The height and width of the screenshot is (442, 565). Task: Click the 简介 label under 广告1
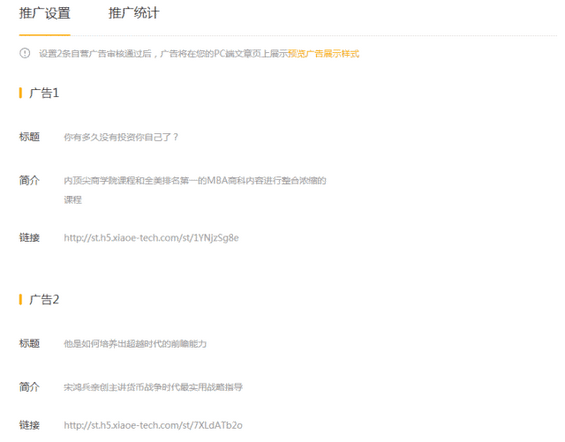[29, 180]
